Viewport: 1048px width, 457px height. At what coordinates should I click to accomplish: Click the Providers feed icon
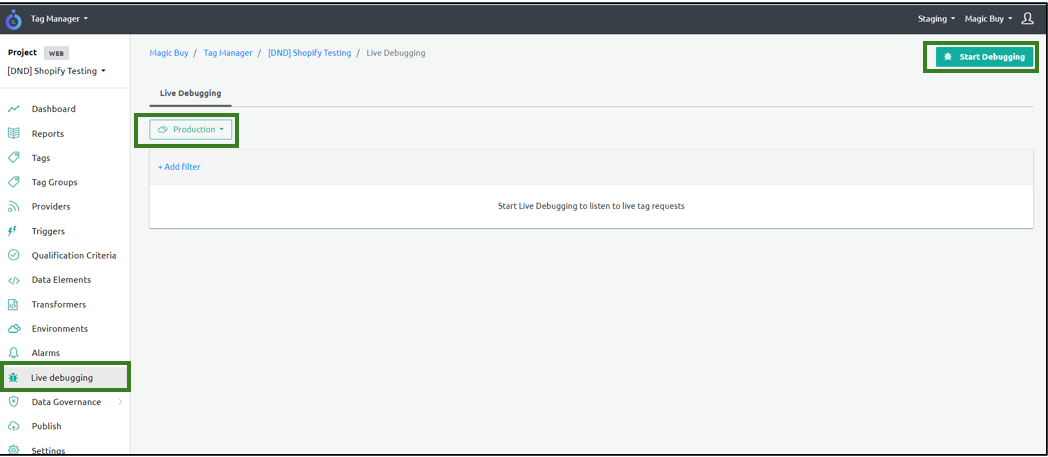coord(13,206)
